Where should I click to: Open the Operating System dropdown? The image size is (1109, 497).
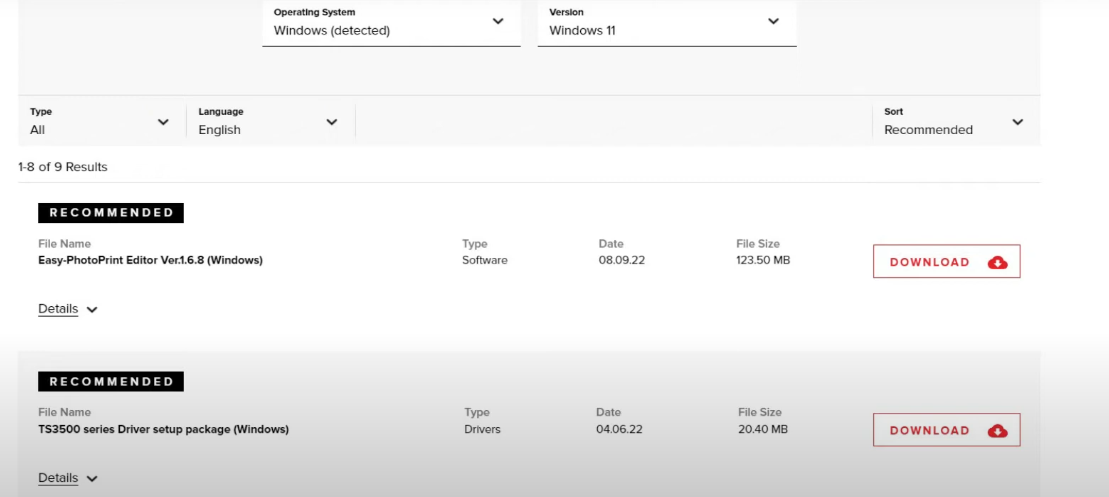click(391, 23)
